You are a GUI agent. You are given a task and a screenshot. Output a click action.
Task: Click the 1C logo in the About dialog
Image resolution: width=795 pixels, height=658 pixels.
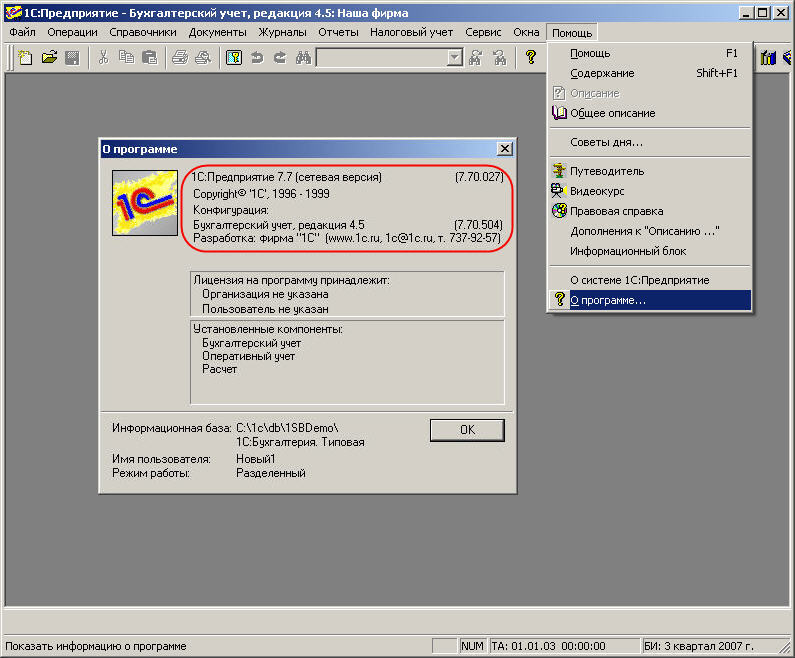tap(145, 203)
